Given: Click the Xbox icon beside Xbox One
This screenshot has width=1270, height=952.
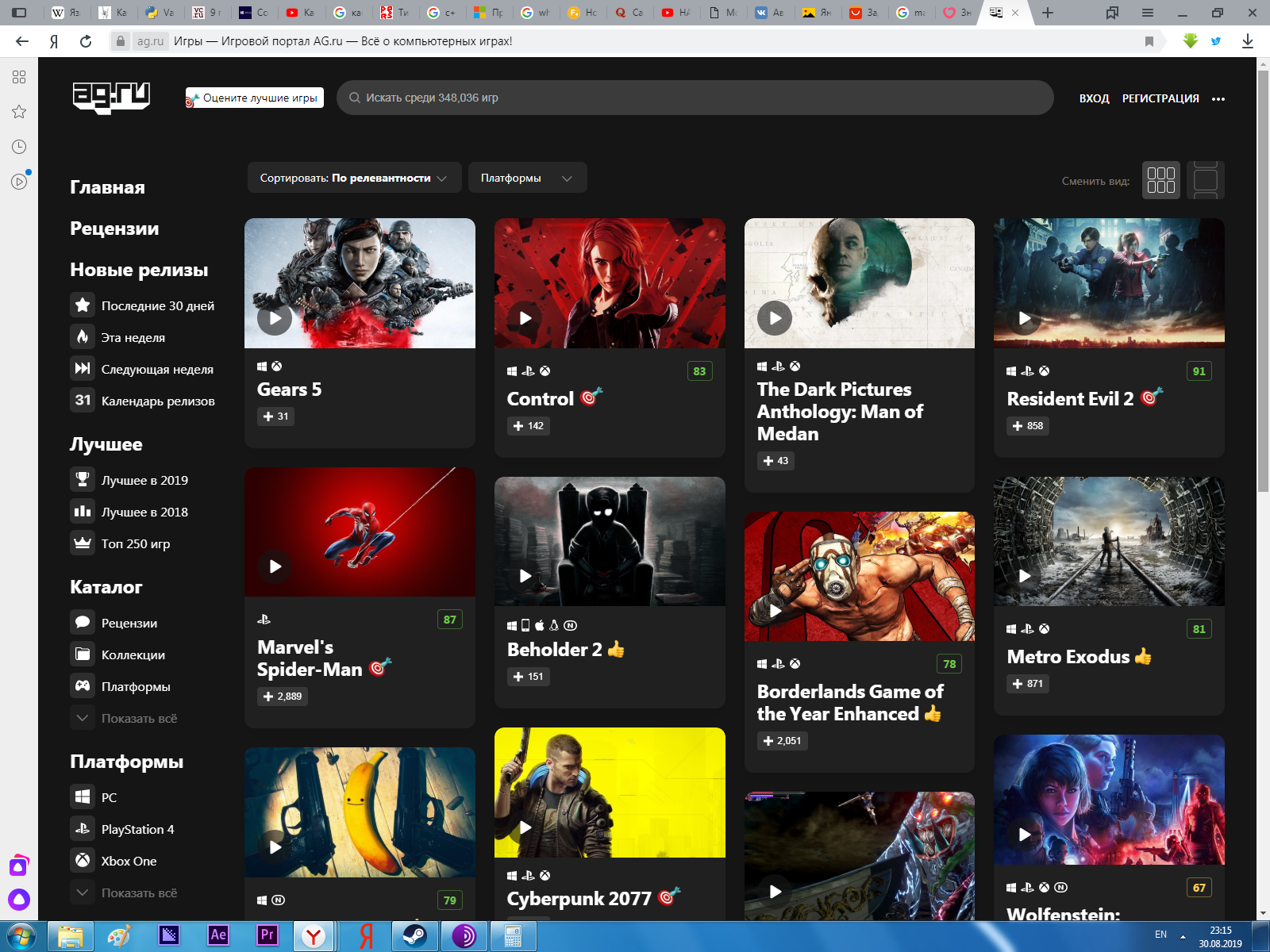Looking at the screenshot, I should pyautogui.click(x=83, y=860).
